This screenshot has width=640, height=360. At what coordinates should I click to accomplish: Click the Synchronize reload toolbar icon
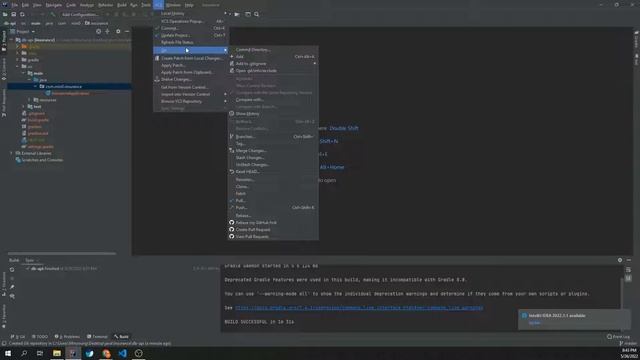pos(22,14)
